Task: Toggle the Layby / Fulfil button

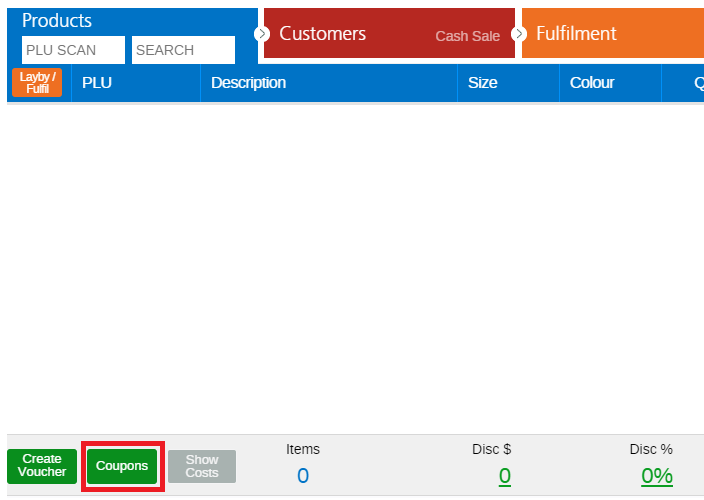Action: [x=37, y=83]
